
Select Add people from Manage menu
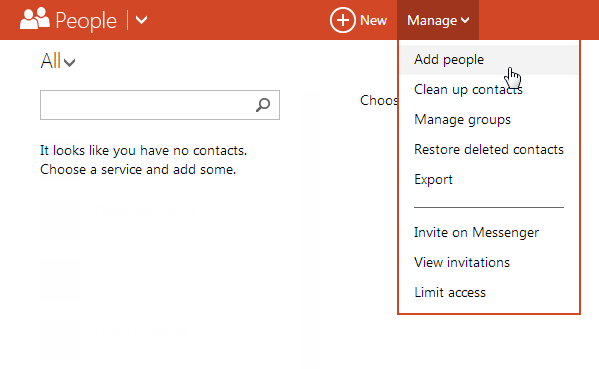pyautogui.click(x=489, y=60)
